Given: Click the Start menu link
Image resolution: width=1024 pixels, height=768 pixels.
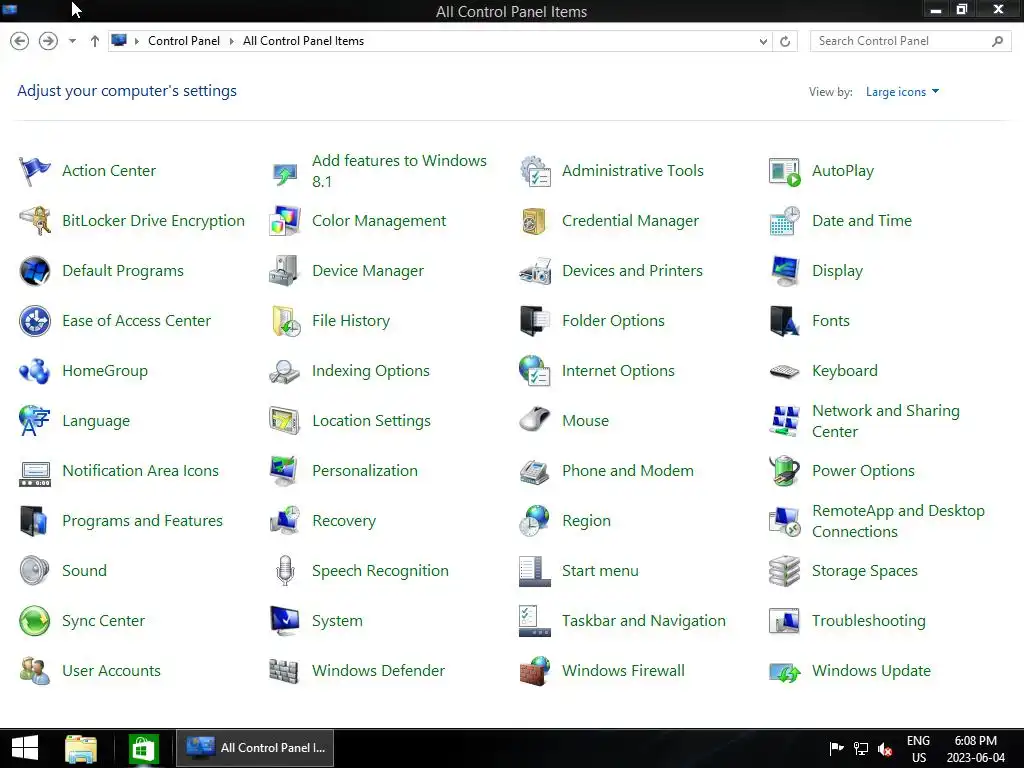Looking at the screenshot, I should point(600,571).
